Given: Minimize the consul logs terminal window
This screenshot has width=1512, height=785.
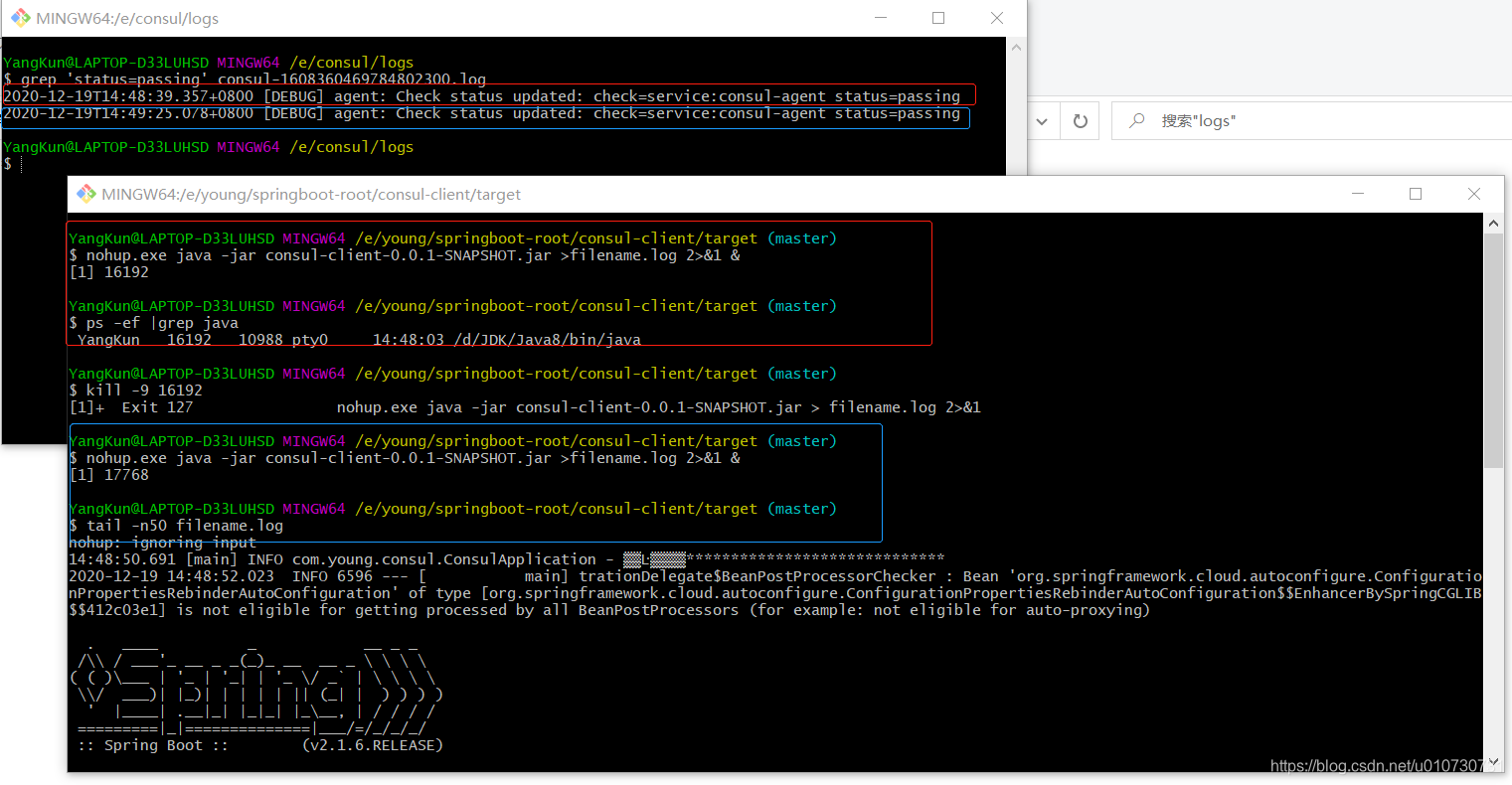Looking at the screenshot, I should click(880, 18).
